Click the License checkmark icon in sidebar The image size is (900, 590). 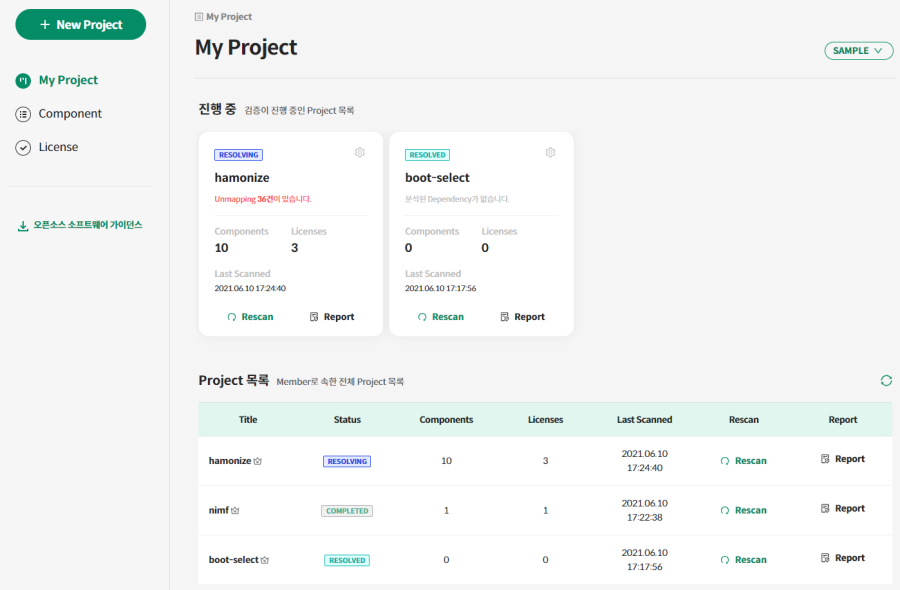pyautogui.click(x=23, y=148)
